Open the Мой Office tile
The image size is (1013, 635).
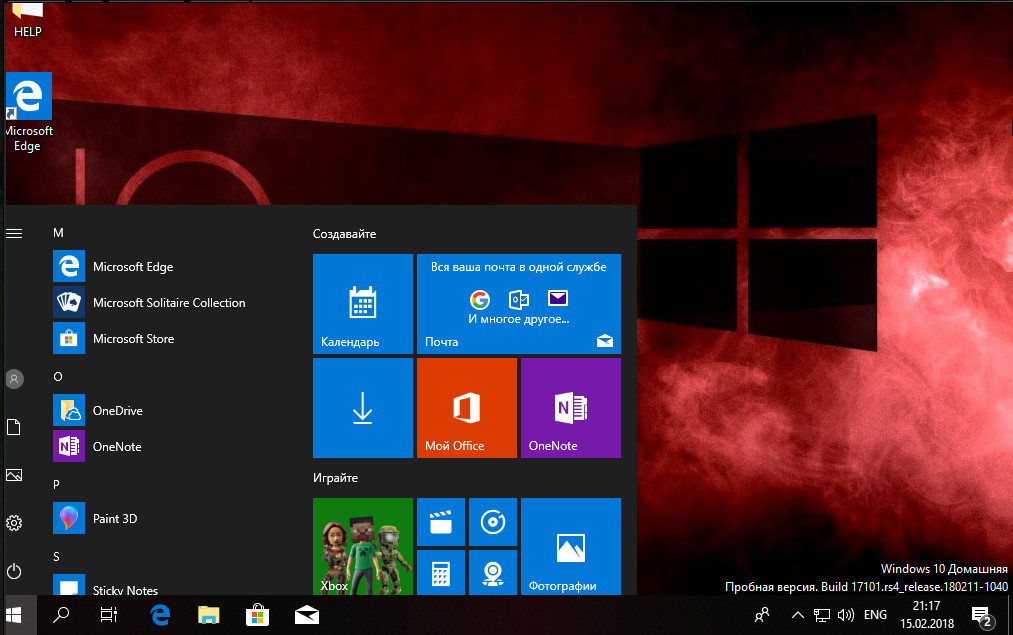[x=466, y=408]
